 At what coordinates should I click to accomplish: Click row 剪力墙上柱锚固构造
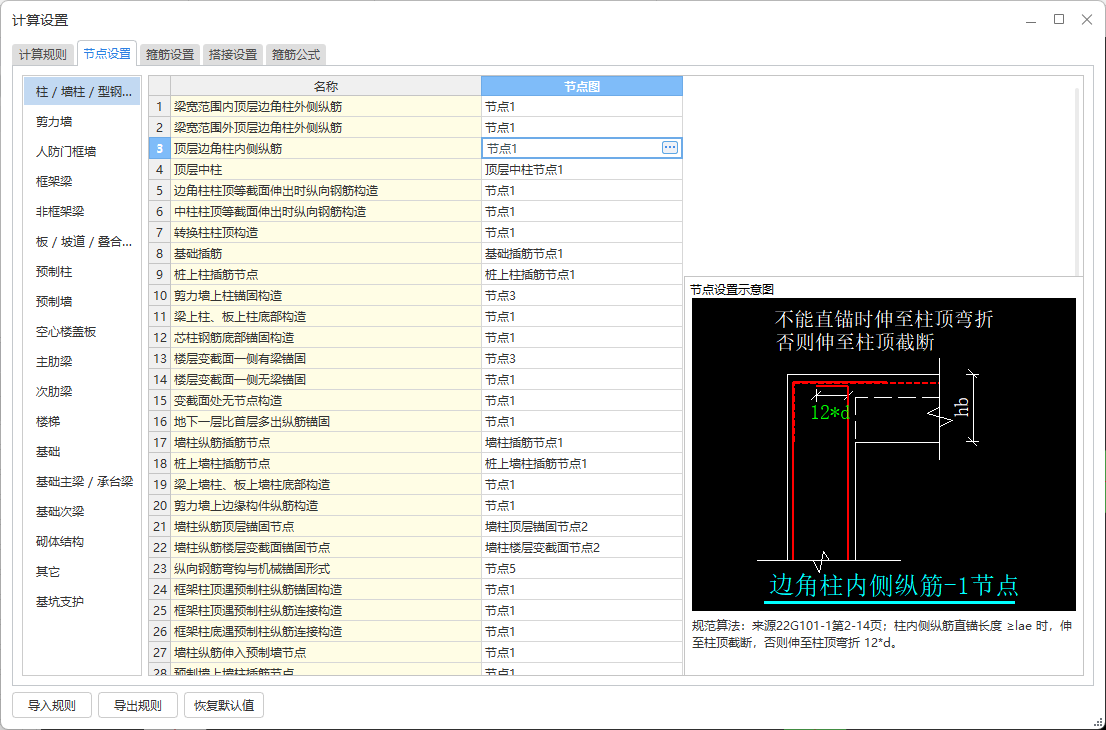click(415, 296)
